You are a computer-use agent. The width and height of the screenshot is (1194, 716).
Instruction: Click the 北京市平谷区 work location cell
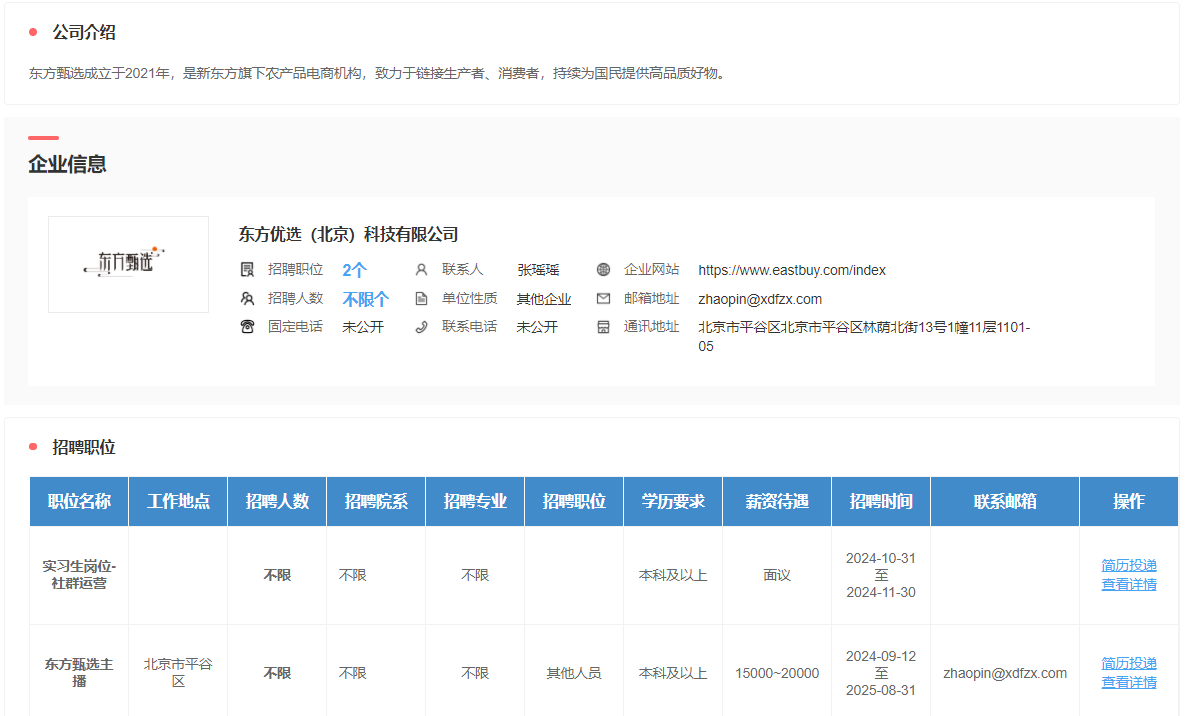click(x=178, y=673)
